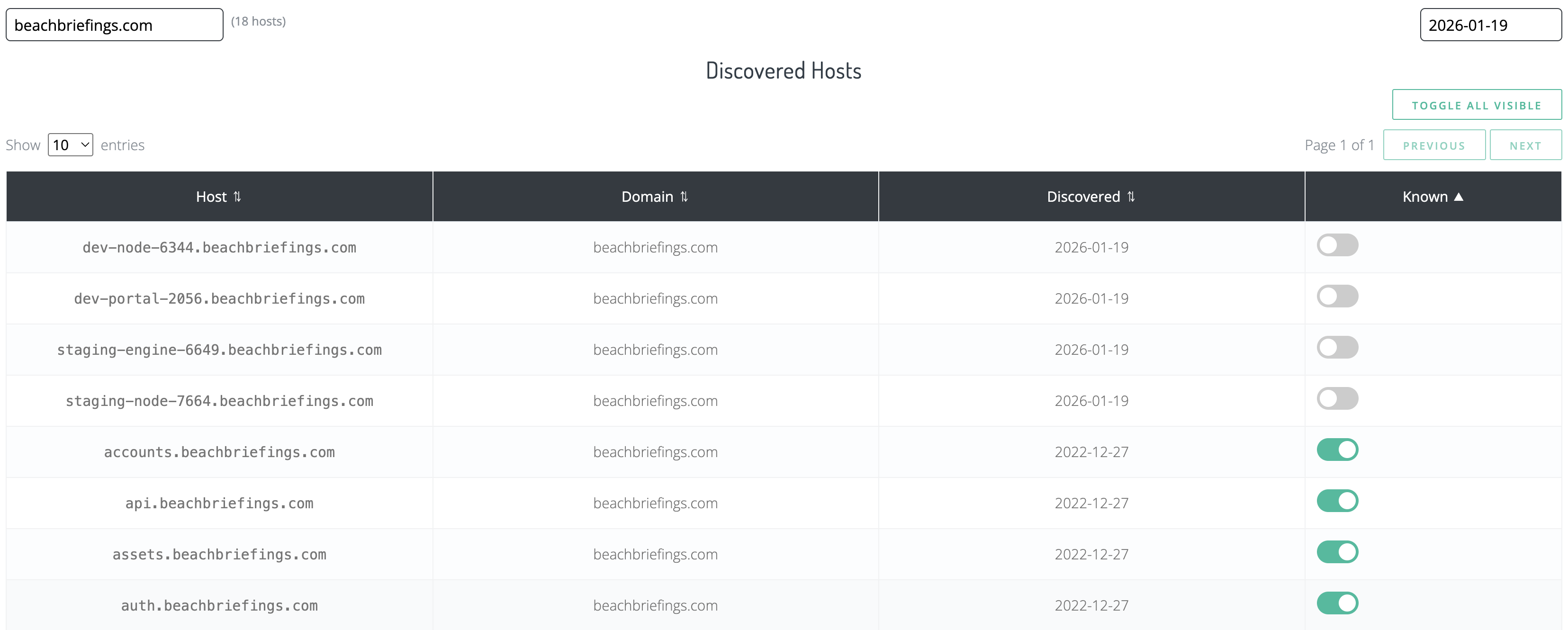Click the Toggle All Visible button
1568x630 pixels.
pyautogui.click(x=1476, y=105)
